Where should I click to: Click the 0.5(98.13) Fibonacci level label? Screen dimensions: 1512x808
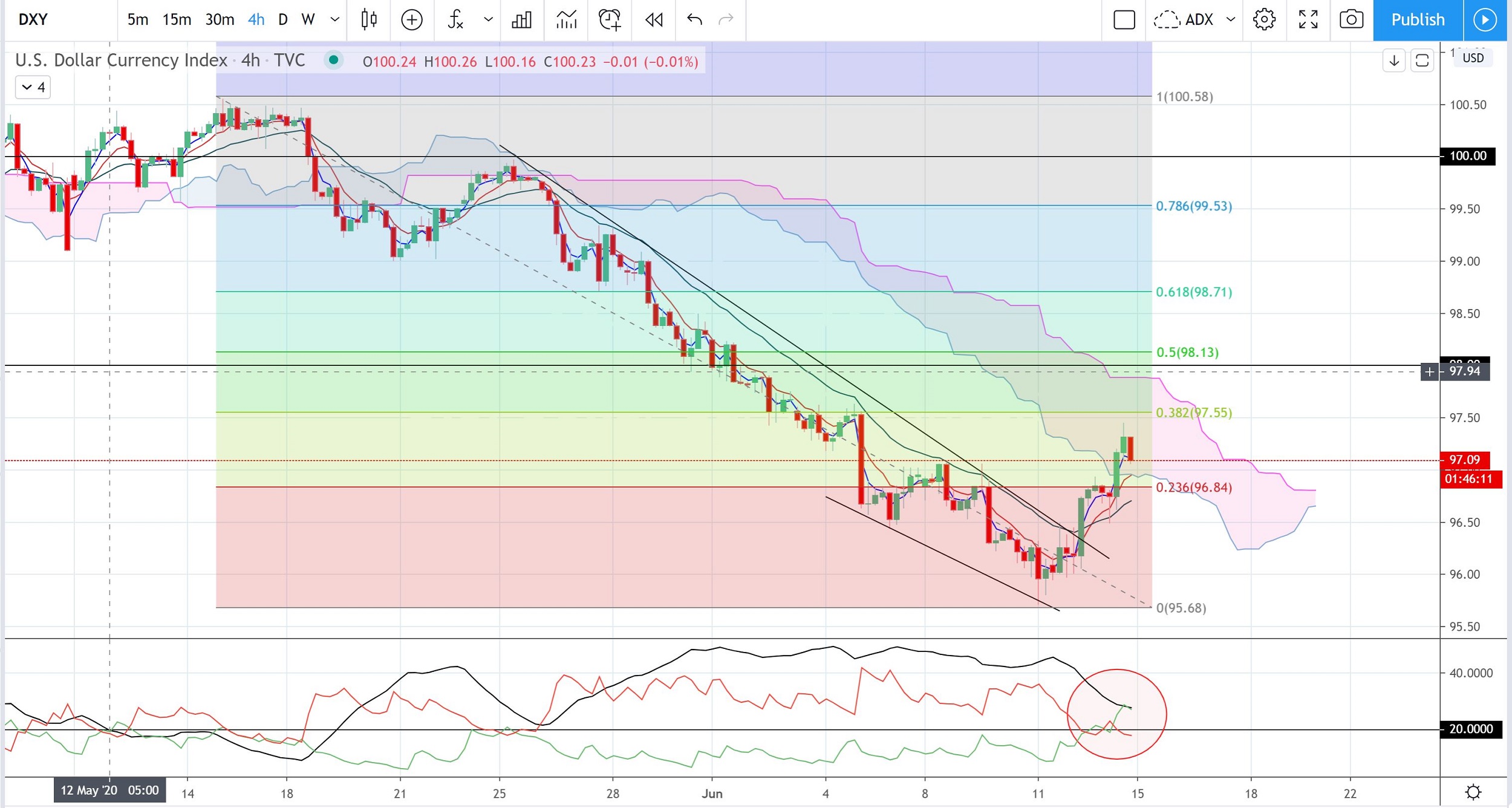tap(1187, 353)
